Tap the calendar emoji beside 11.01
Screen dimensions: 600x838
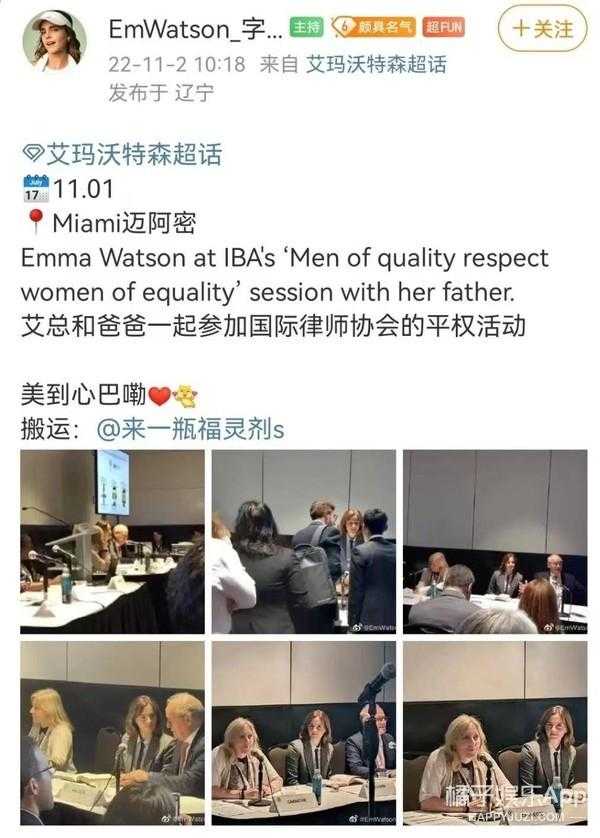point(36,189)
